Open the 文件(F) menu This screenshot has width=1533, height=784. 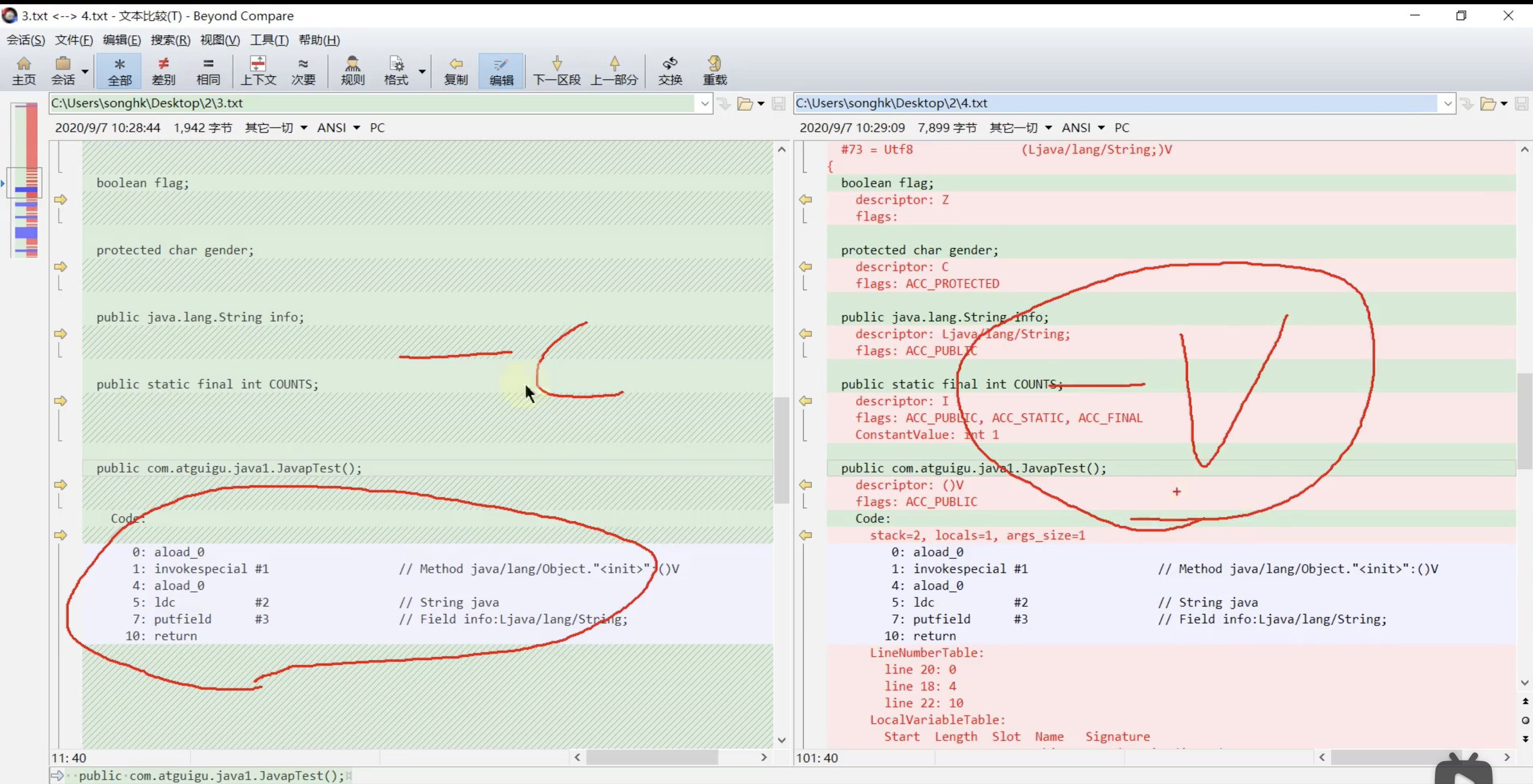pyautogui.click(x=74, y=40)
